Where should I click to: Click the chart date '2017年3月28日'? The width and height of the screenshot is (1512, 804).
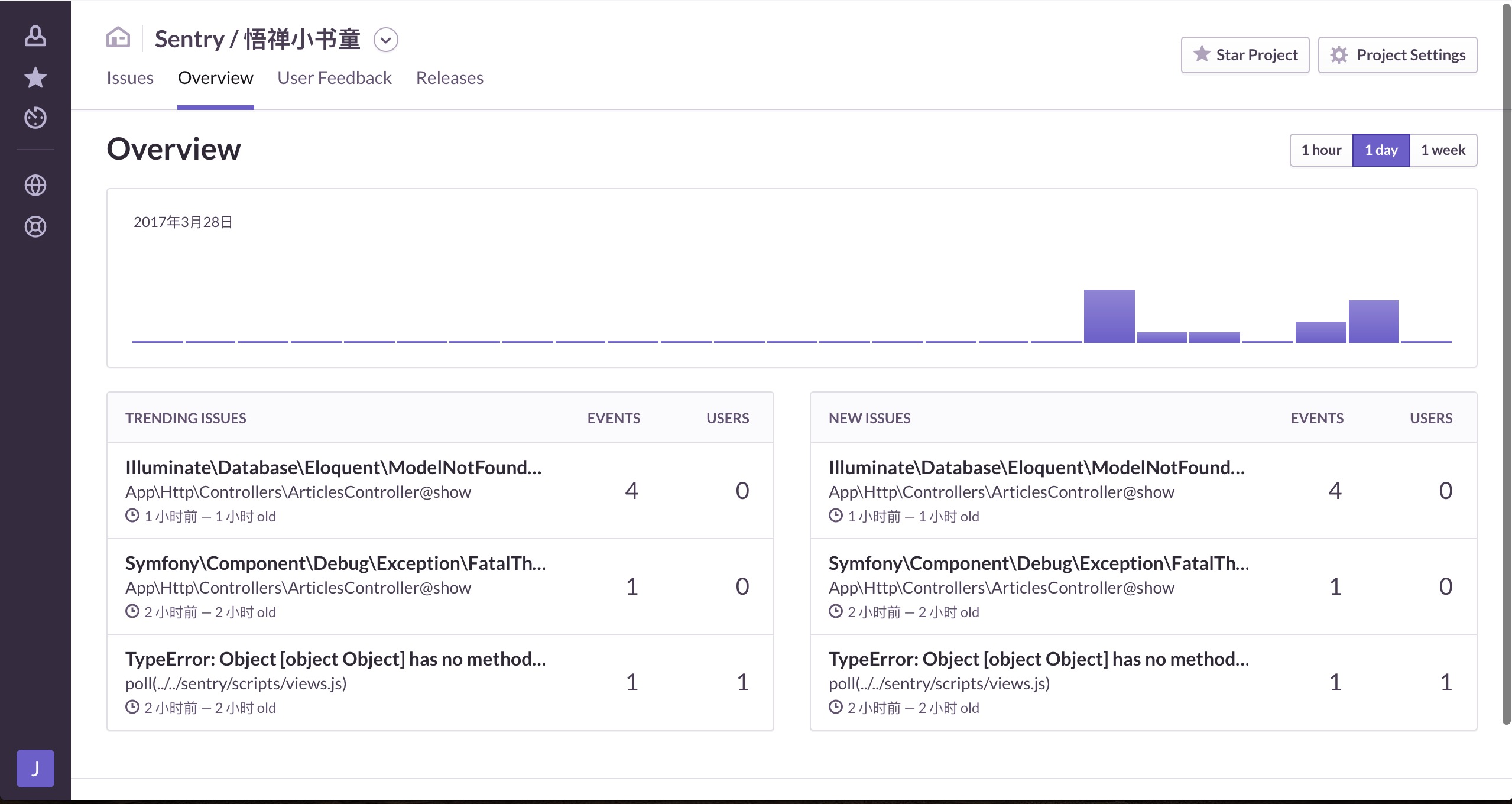click(x=183, y=222)
